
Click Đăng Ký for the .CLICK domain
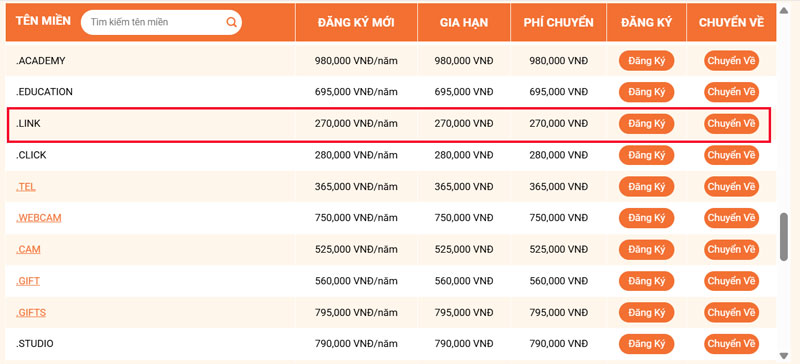coord(646,155)
